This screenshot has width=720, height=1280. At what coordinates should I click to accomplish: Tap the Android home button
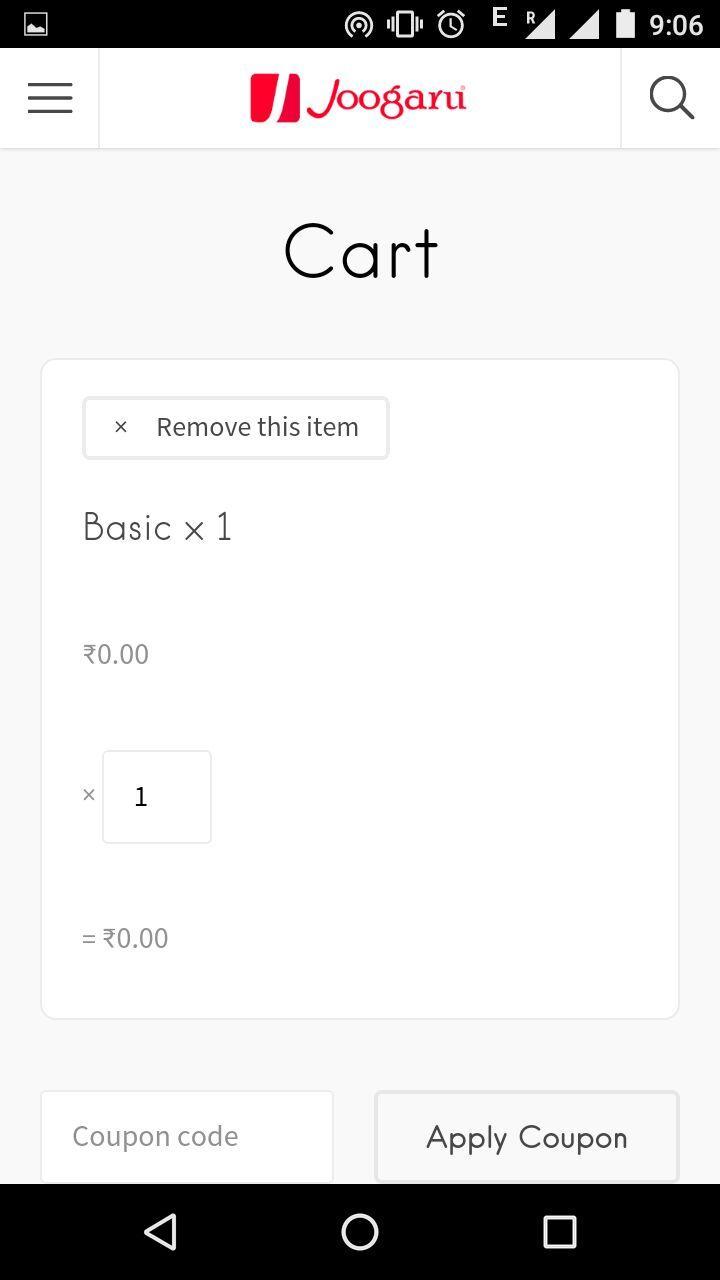pyautogui.click(x=360, y=1232)
